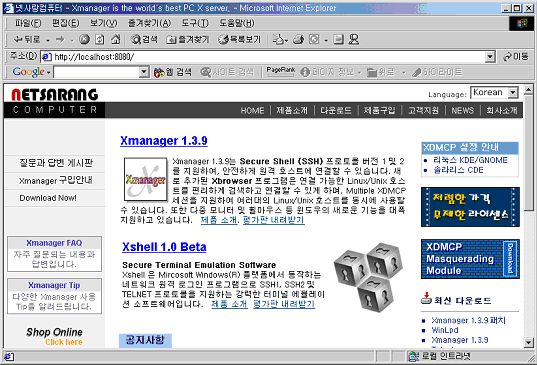537x365 pixels.
Task: Open the Xmanager Tip box link
Action: [54, 285]
